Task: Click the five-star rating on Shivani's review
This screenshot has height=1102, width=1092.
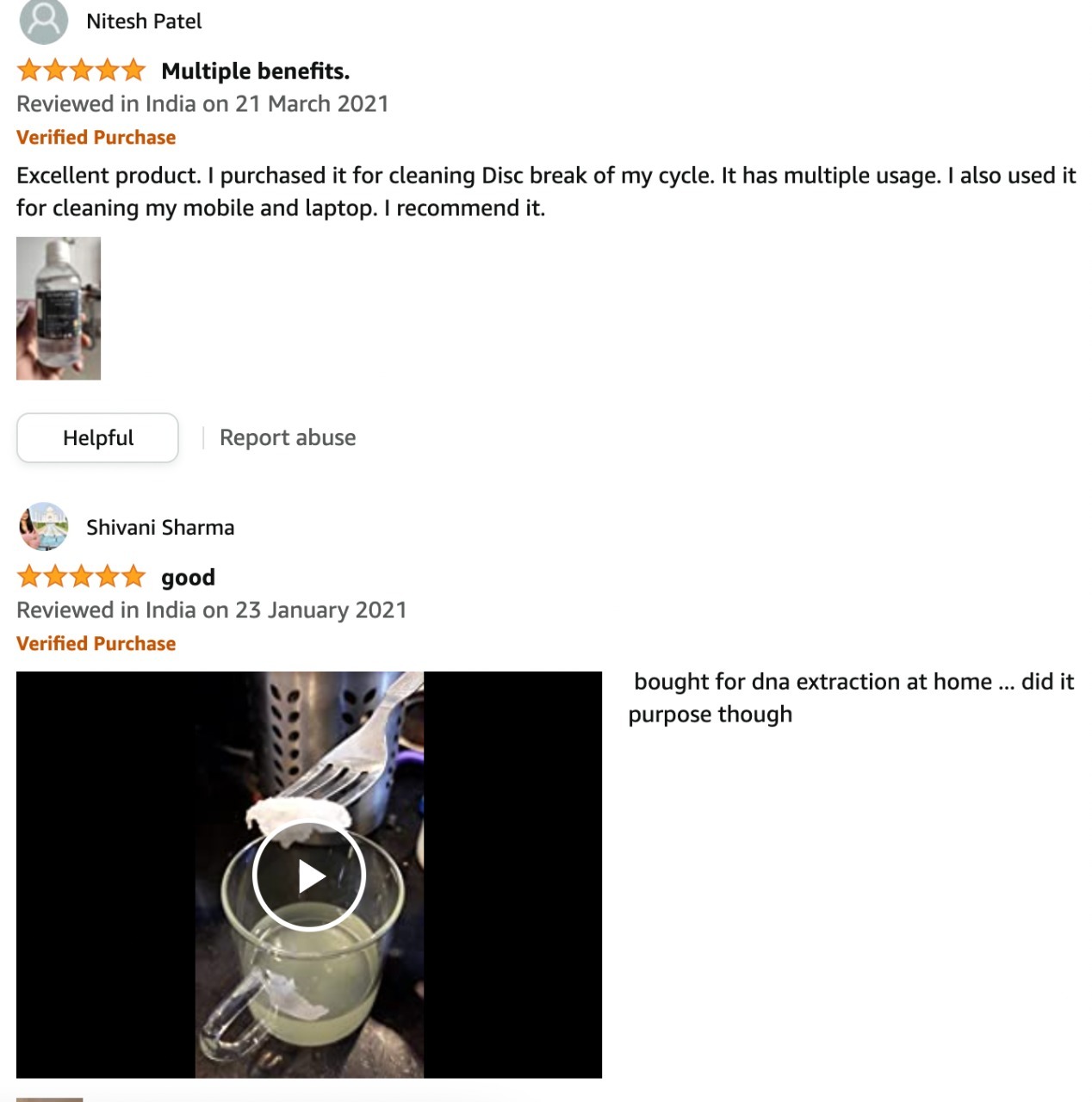Action: (x=81, y=576)
